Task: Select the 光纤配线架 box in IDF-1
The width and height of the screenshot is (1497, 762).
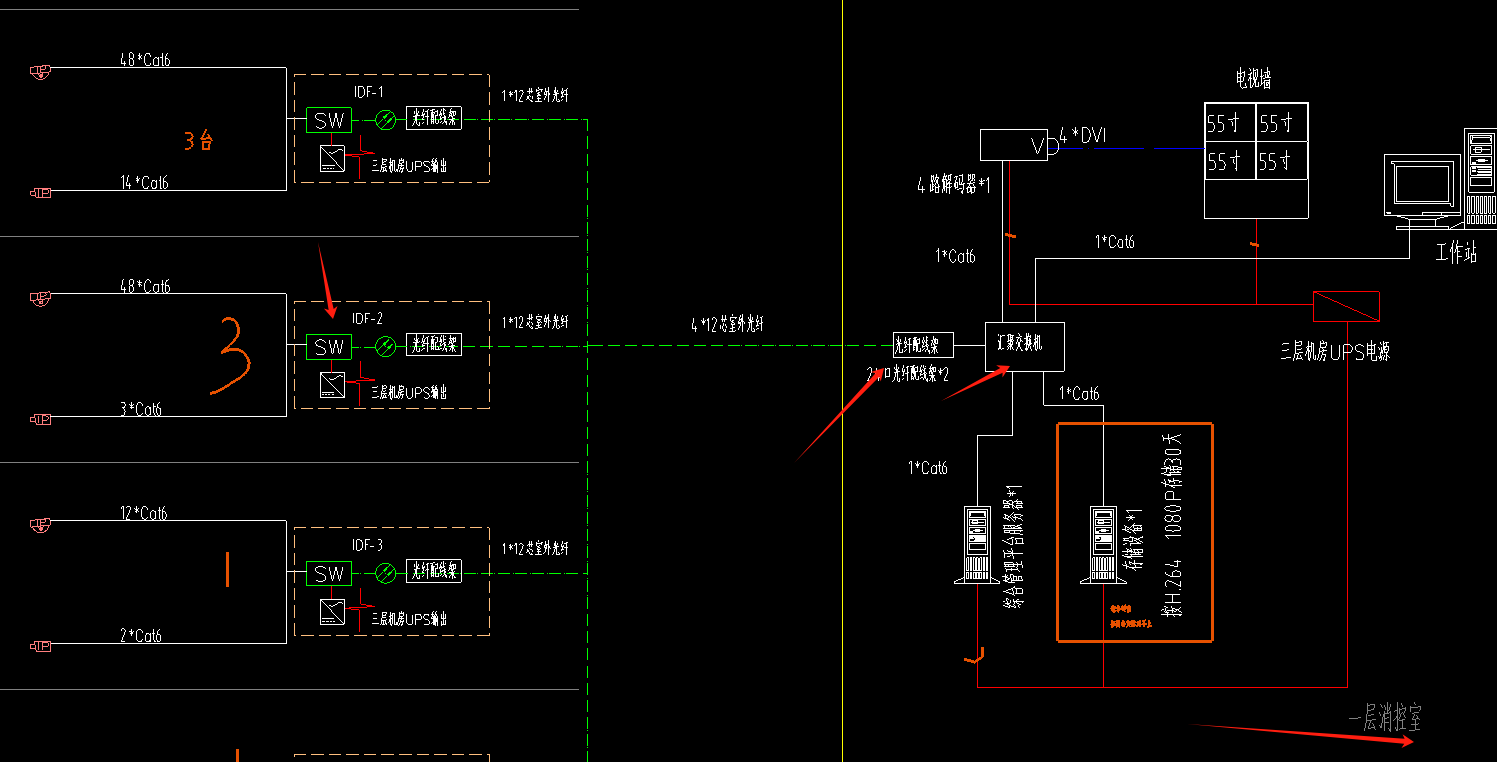Action: tap(434, 119)
